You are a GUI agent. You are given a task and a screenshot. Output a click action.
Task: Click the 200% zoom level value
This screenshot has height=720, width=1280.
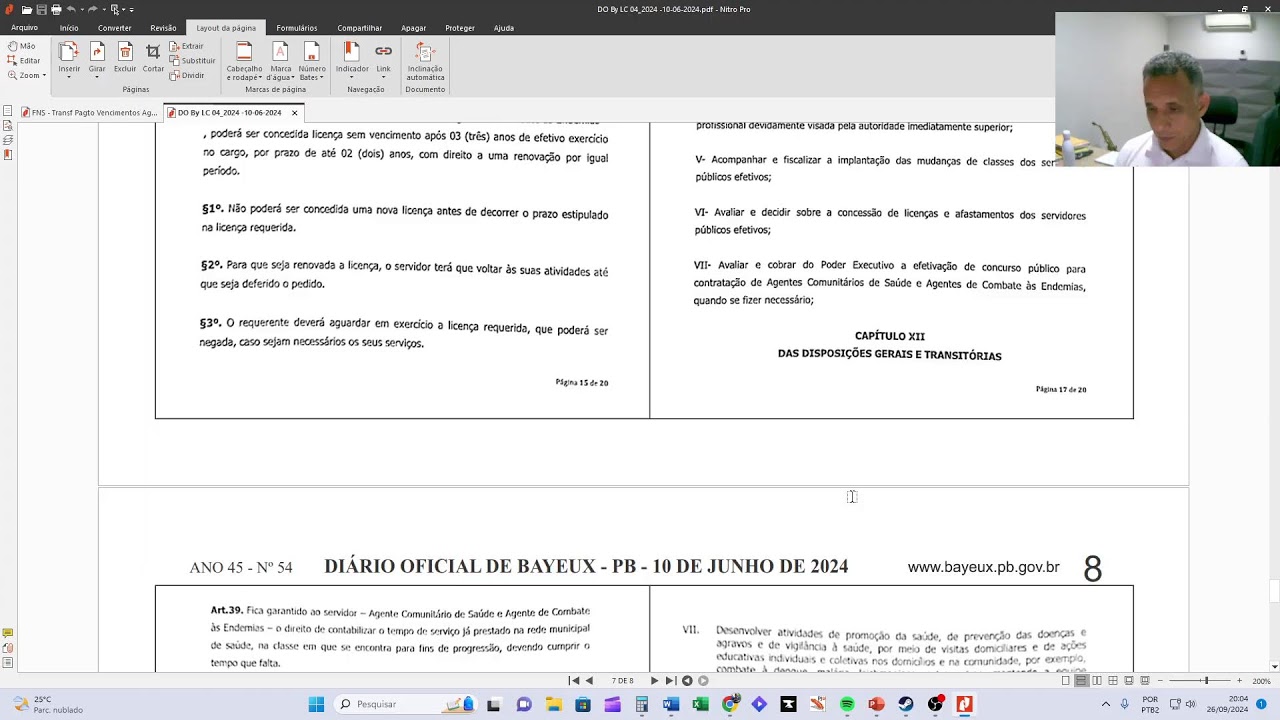point(1262,681)
